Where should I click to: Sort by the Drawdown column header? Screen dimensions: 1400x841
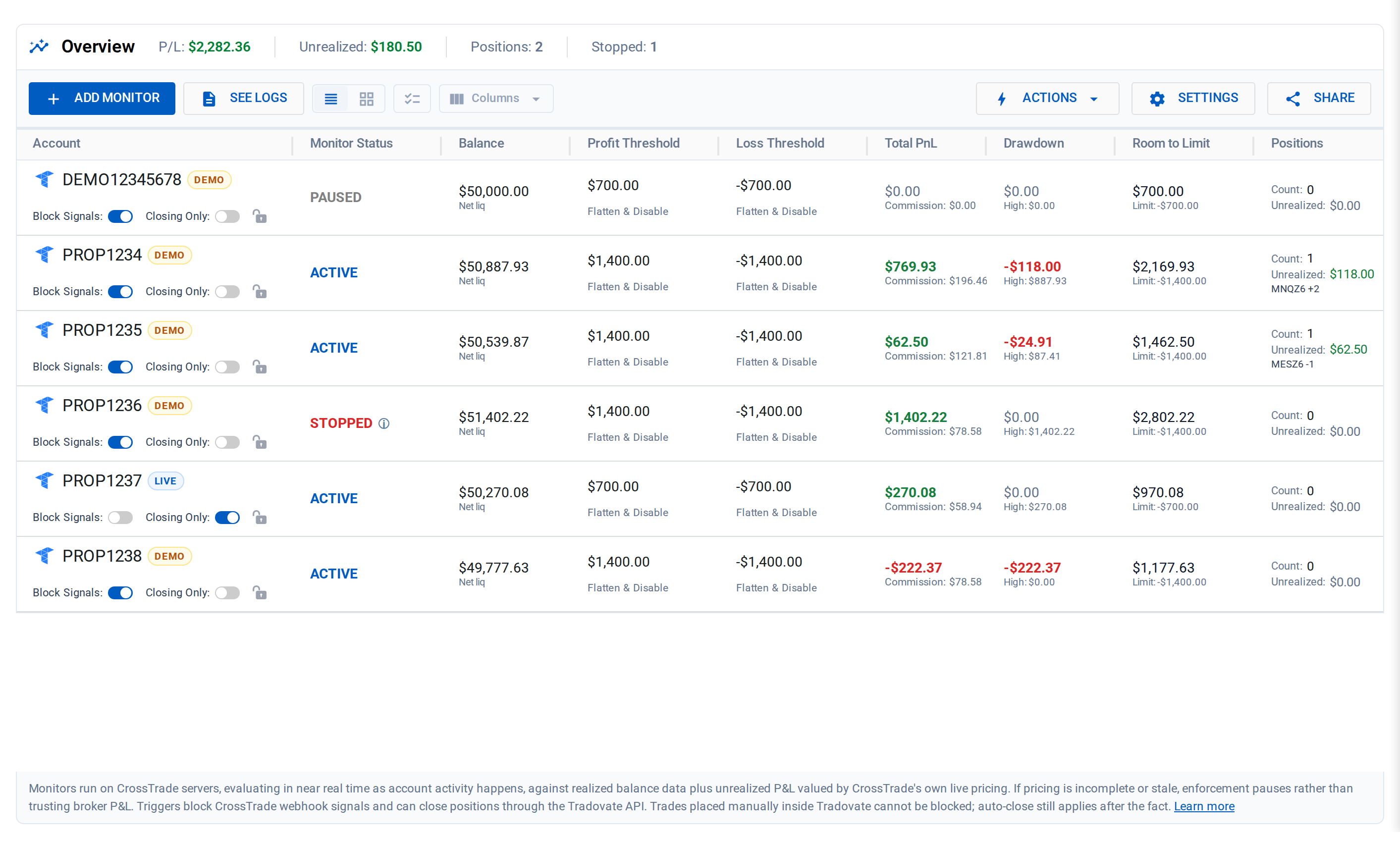tap(1033, 143)
